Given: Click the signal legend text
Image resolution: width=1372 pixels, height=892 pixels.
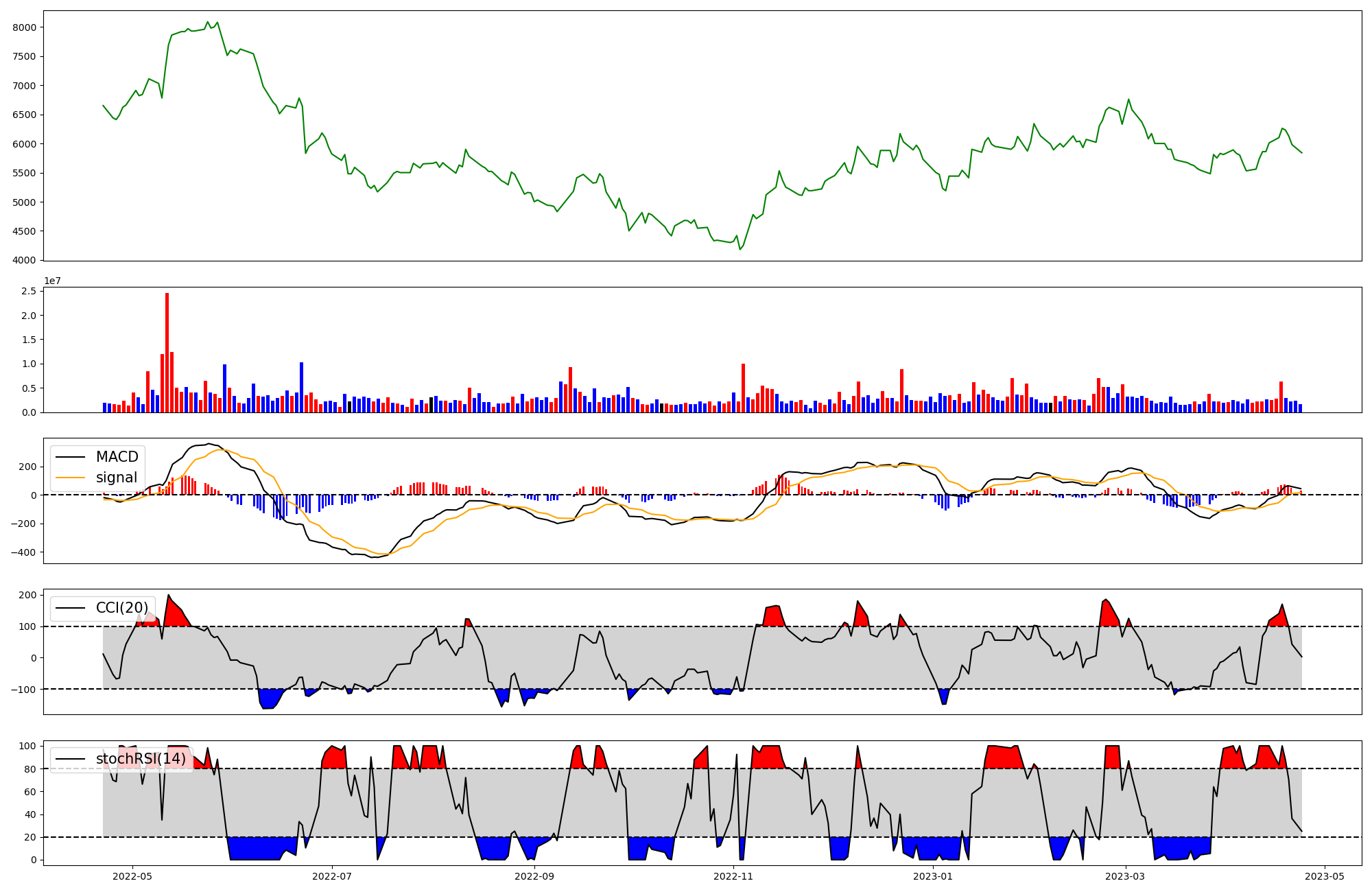Looking at the screenshot, I should (x=117, y=478).
